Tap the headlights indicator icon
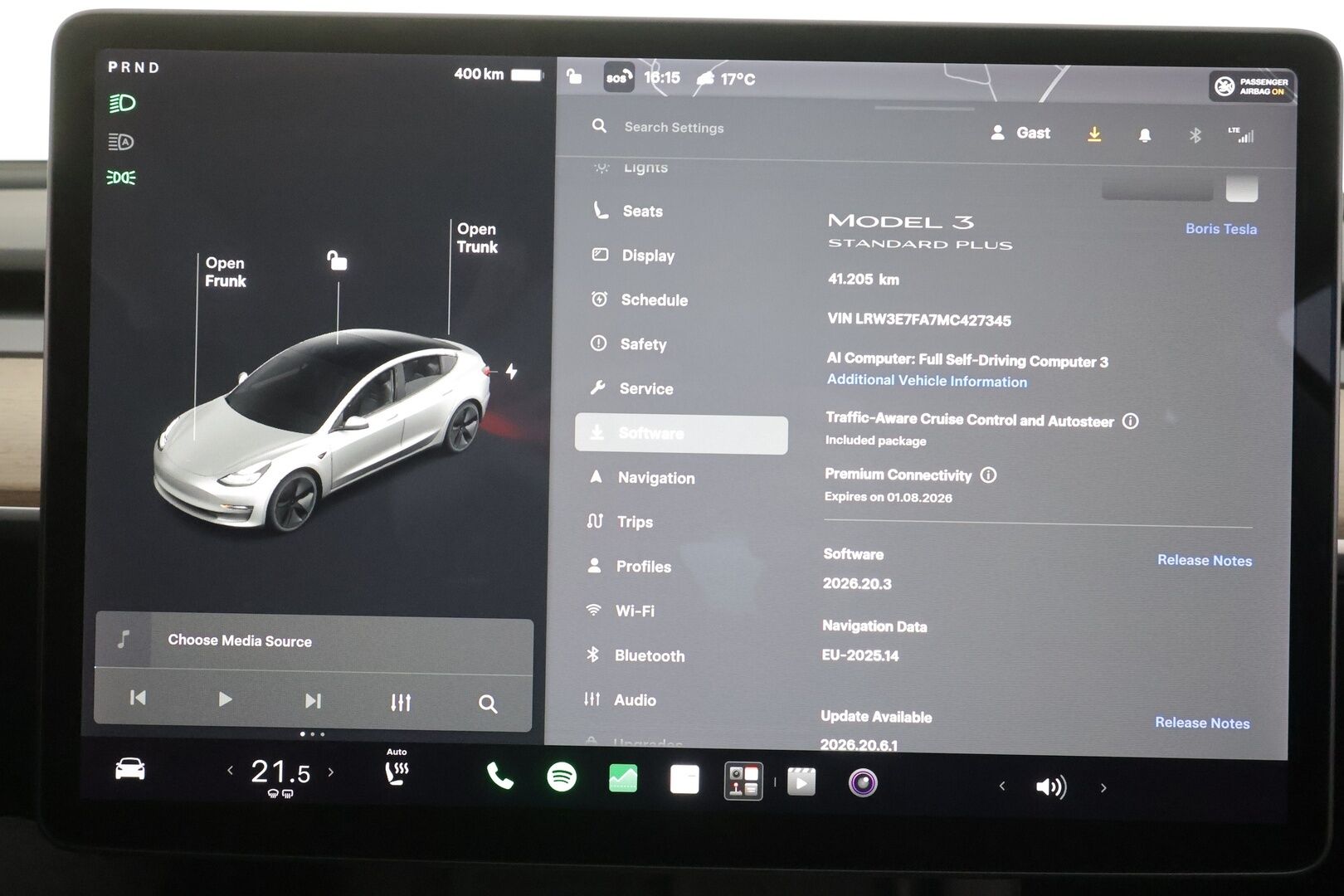Screen dimensions: 1344x896 (122, 103)
